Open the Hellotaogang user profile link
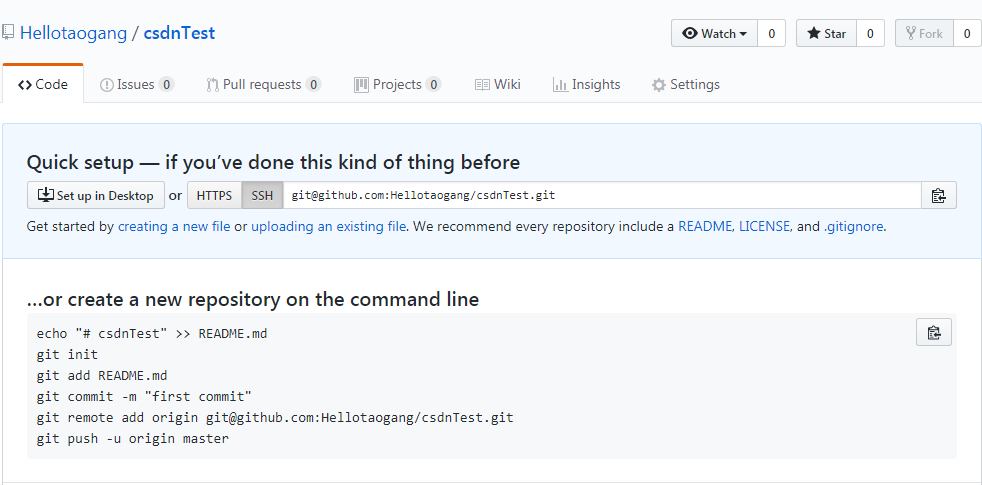982x485 pixels. tap(73, 33)
